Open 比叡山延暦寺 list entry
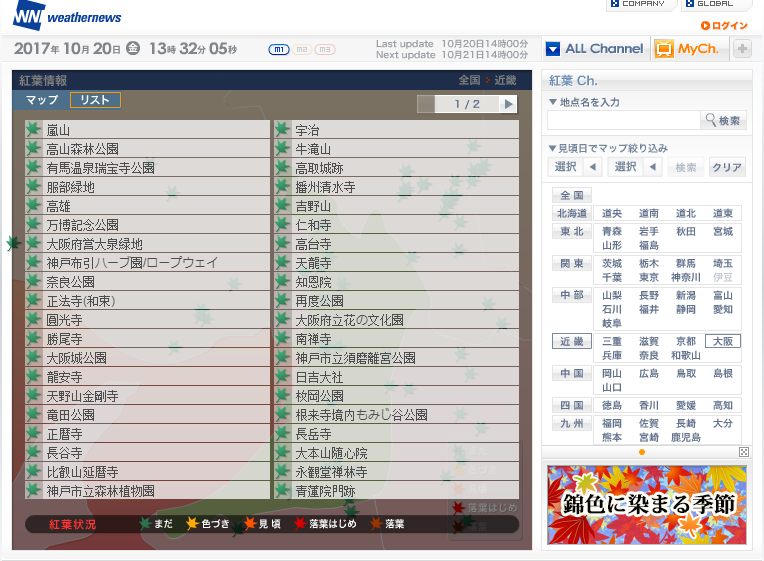Screen dimensions: 764x561 coord(147,471)
